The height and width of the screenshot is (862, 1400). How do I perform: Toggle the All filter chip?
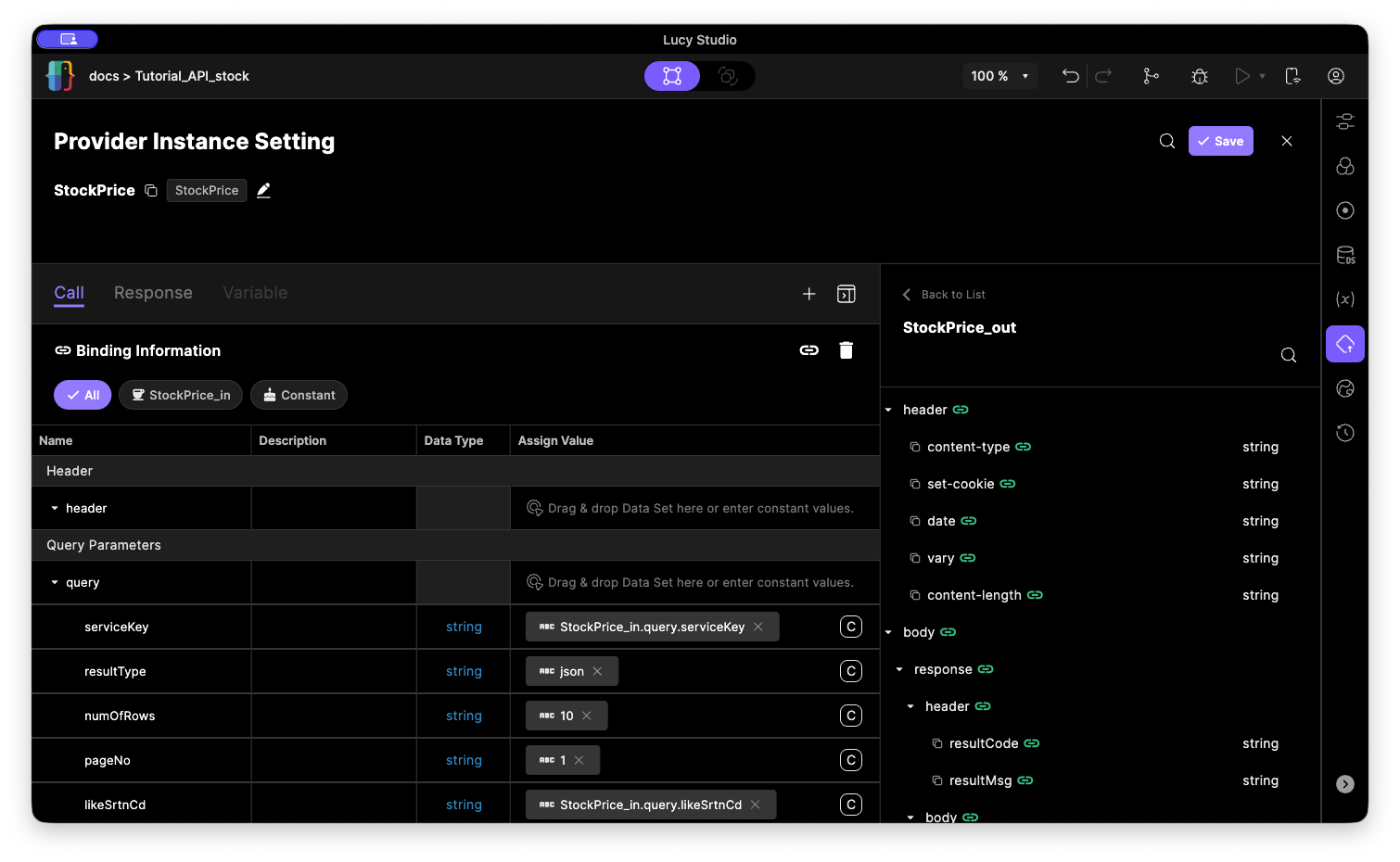pos(83,395)
